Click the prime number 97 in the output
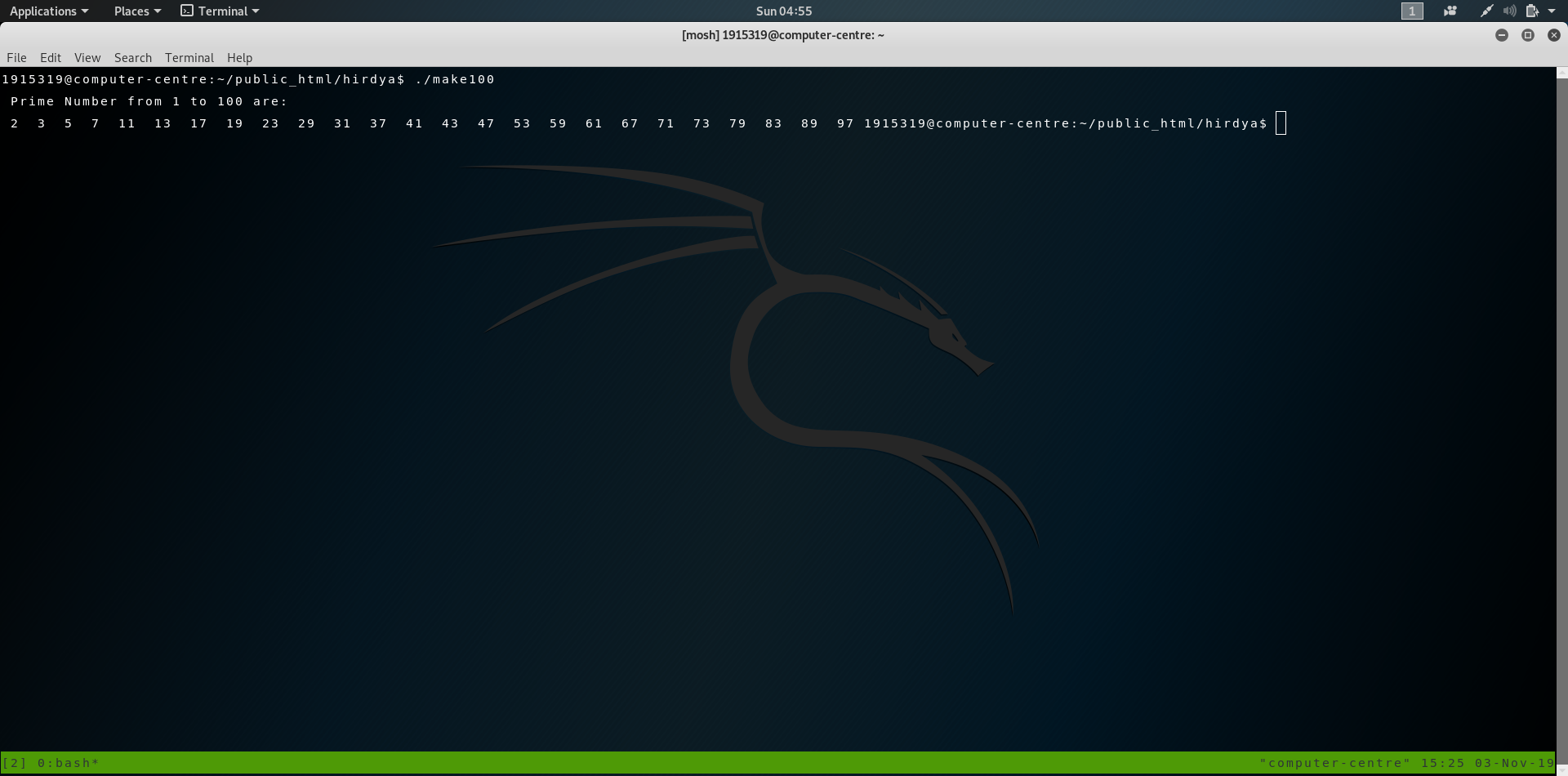1568x776 pixels. tap(845, 123)
